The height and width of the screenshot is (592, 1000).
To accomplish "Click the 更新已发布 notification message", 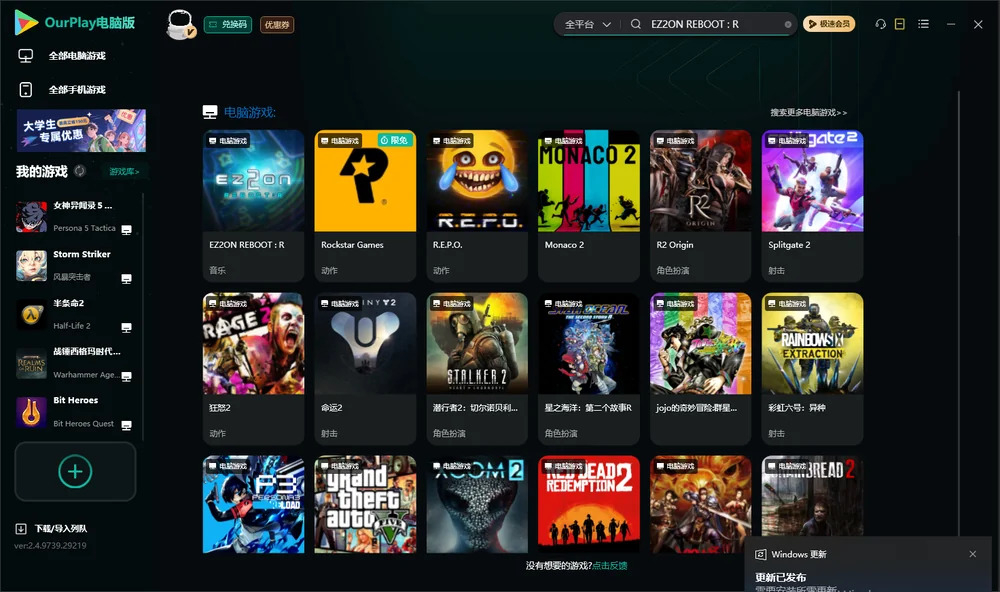I will coord(781,577).
